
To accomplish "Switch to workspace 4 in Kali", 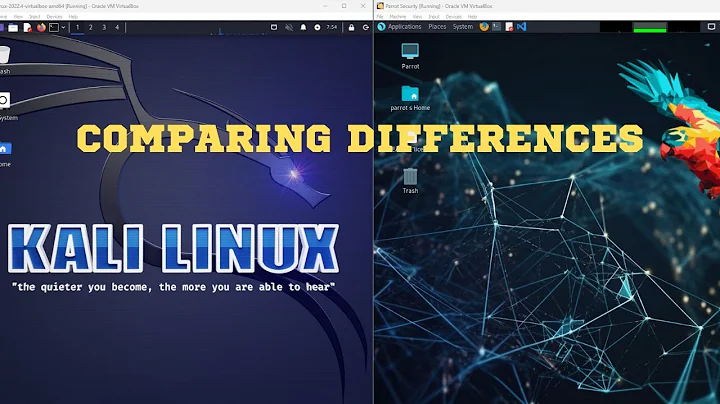I will 117,28.
